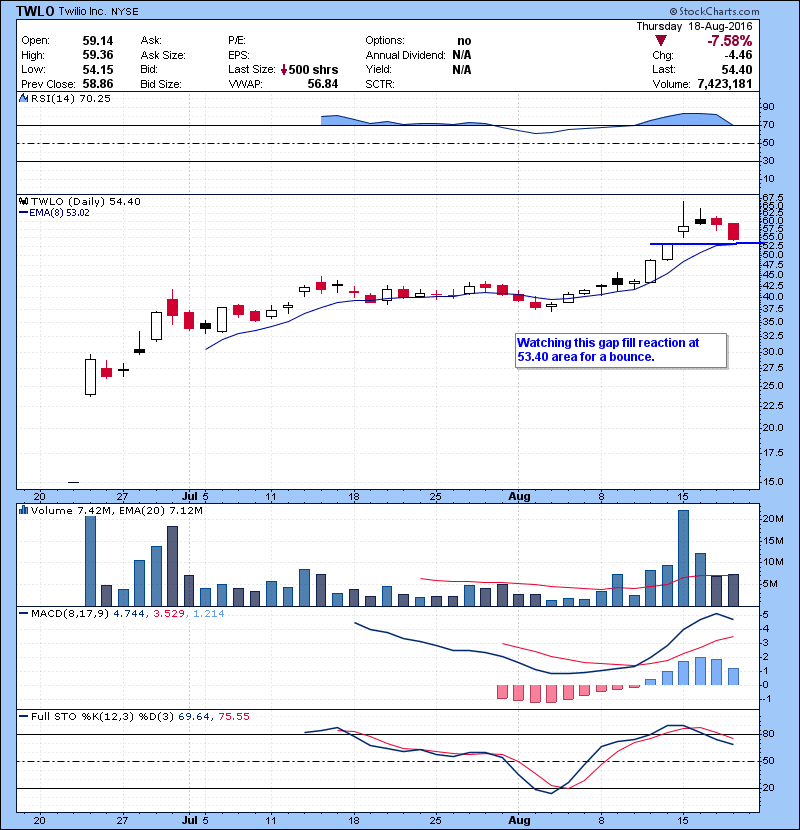The height and width of the screenshot is (830, 800).
Task: Click the stochastic %D value 75.55
Action: pos(234,716)
